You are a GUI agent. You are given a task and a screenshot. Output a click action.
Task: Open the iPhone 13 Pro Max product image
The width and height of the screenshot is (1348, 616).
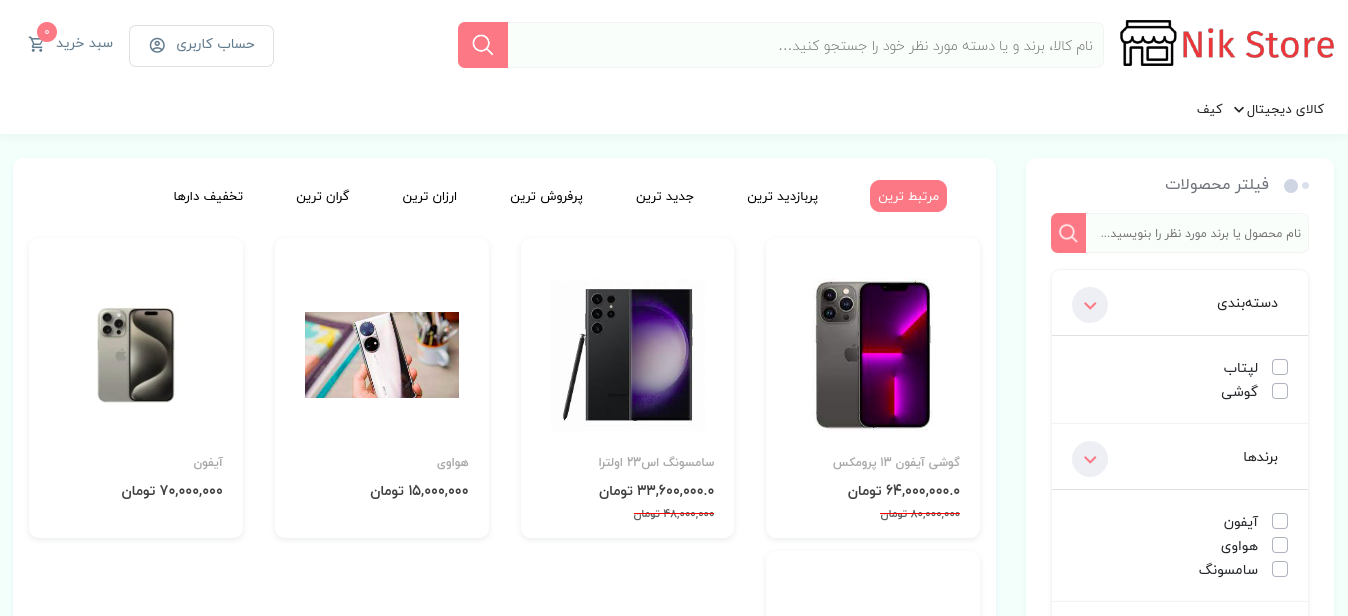873,355
